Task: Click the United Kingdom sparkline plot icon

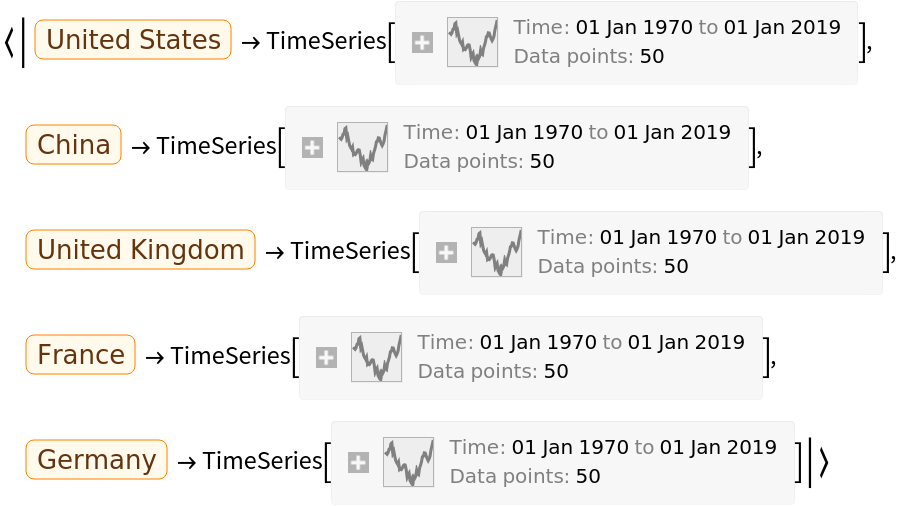Action: (496, 252)
